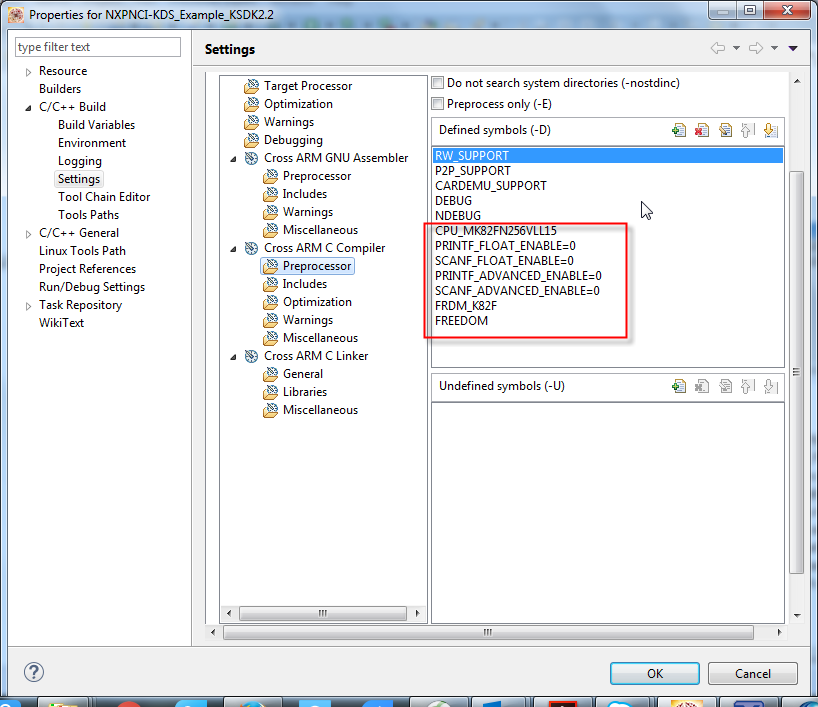Screen dimensions: 818x707
Task: Click edit icon in Undefined symbols toolbar
Action: 725,386
